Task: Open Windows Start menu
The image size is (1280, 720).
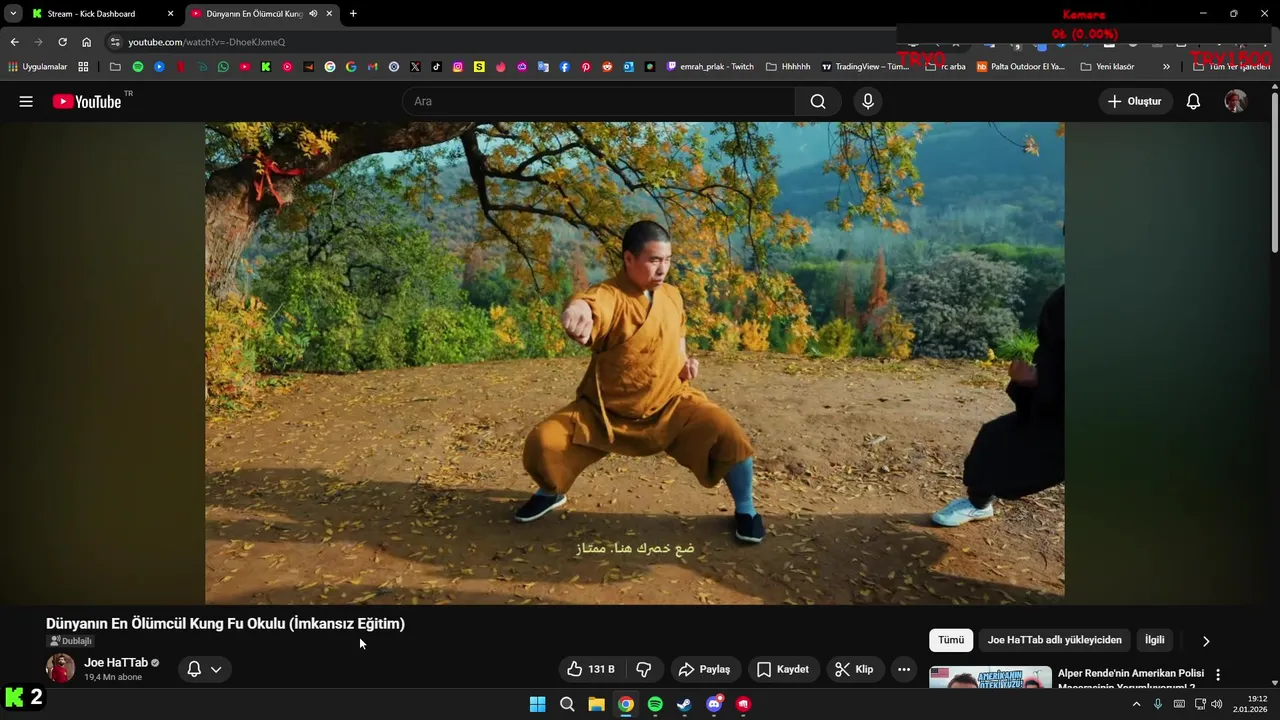Action: pos(537,704)
